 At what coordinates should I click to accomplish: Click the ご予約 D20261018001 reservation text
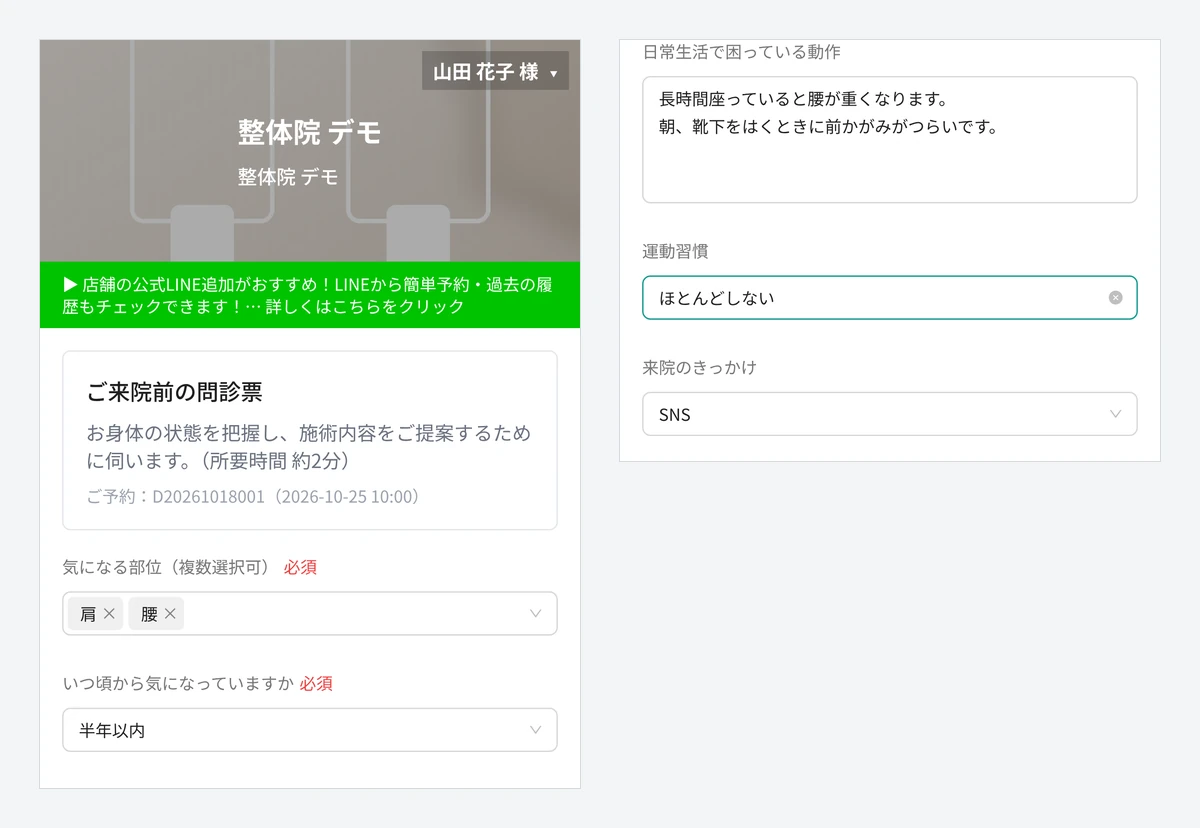click(254, 497)
